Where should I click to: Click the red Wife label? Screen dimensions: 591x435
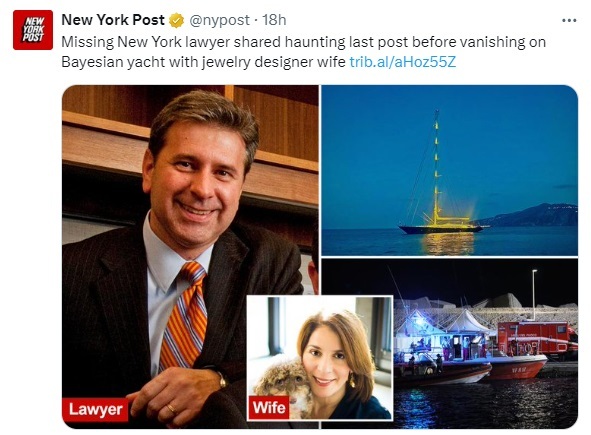point(269,407)
